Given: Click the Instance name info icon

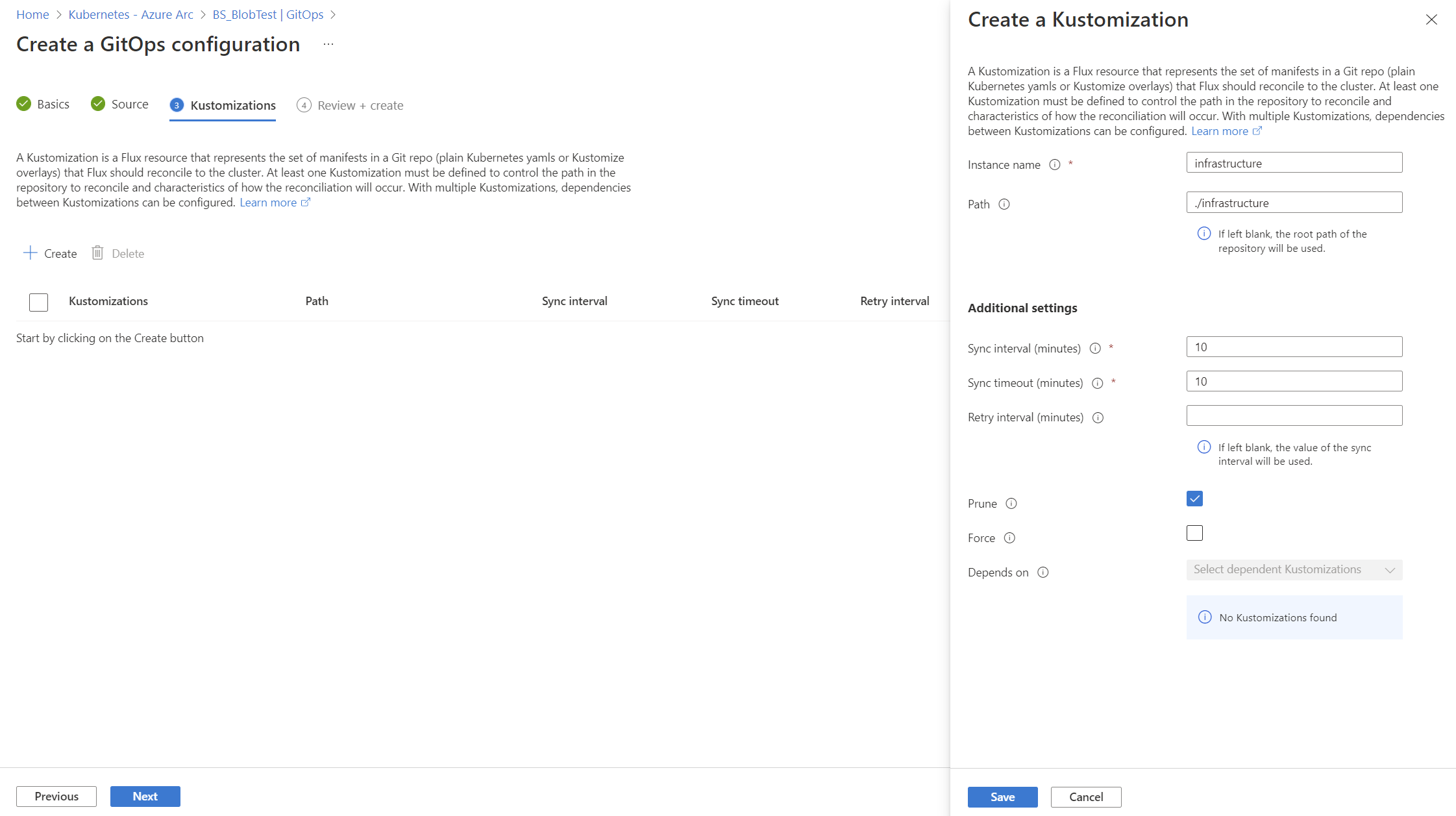Looking at the screenshot, I should point(1055,165).
